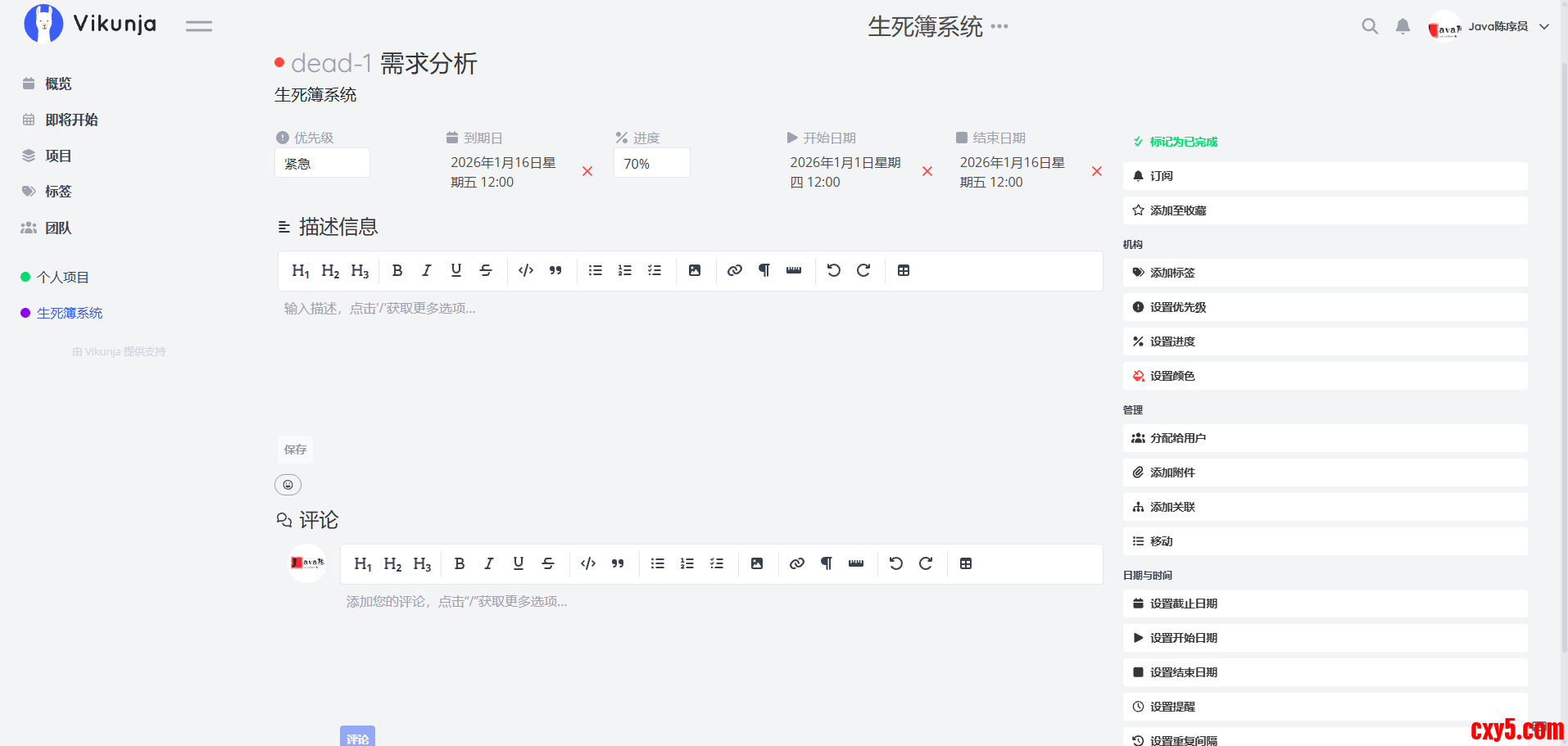
Task: Apply strikethrough in comment toolbar
Action: [x=548, y=563]
